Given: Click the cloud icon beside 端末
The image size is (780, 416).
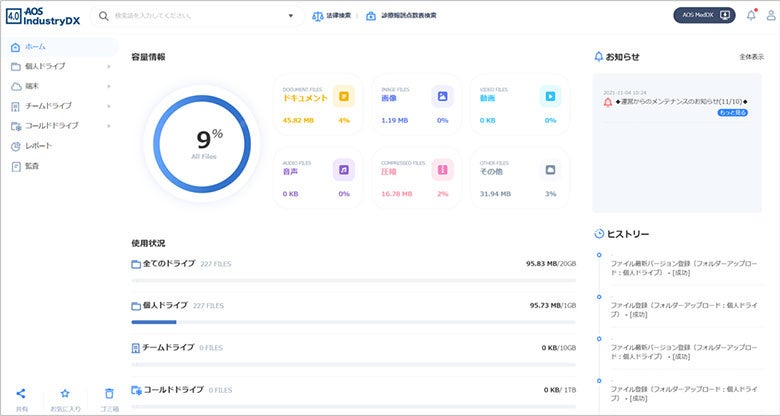Looking at the screenshot, I should [16, 87].
